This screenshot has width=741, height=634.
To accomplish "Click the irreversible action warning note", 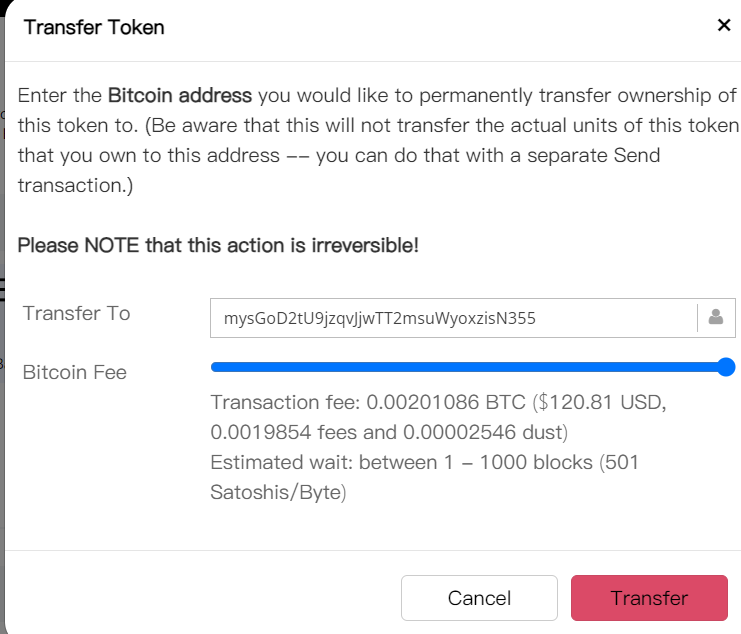I will (218, 245).
